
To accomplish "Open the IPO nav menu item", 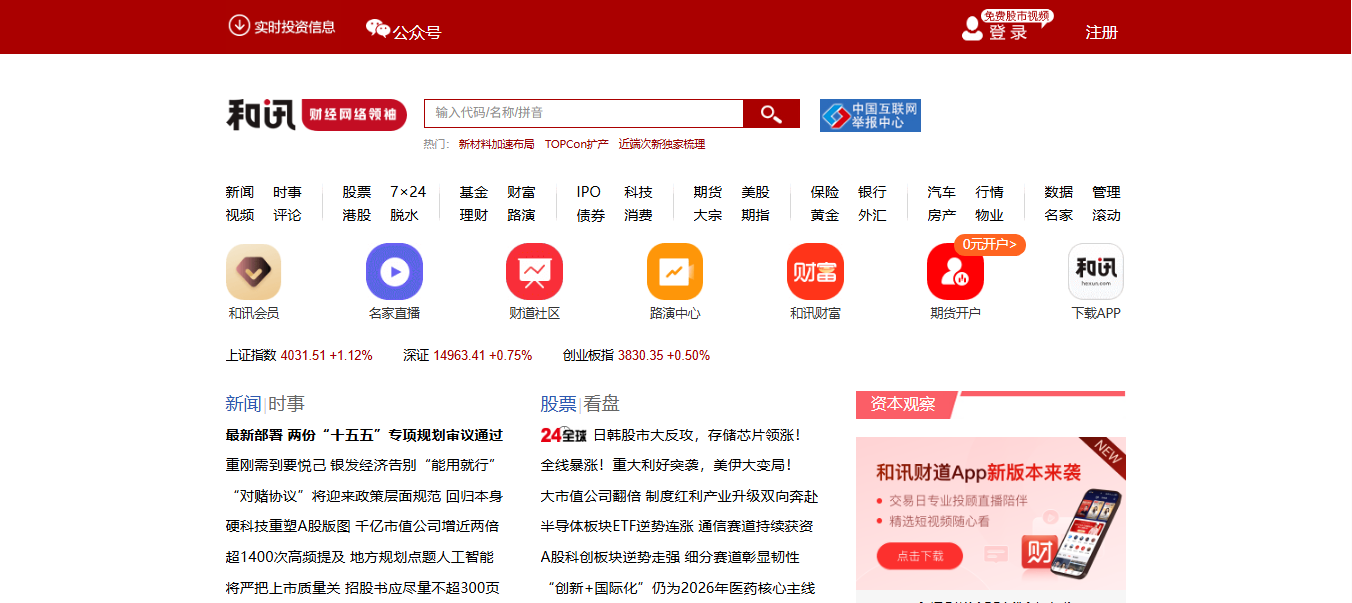I will point(589,192).
